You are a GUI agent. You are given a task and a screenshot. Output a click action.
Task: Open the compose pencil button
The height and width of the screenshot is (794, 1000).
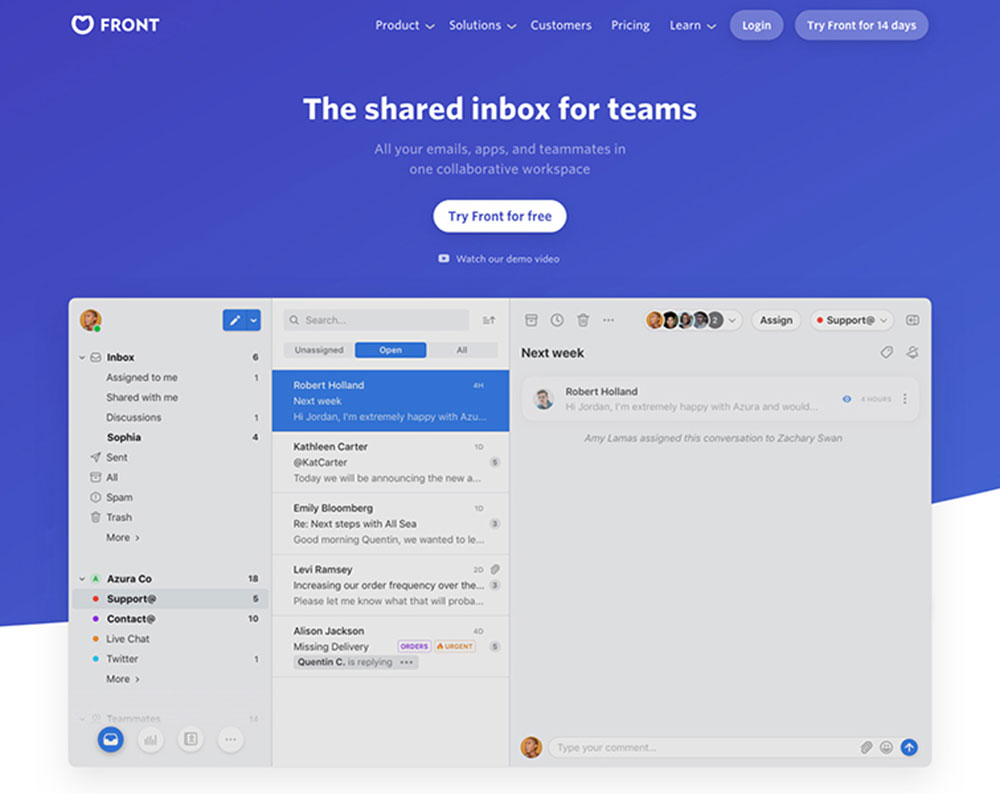click(x=235, y=320)
